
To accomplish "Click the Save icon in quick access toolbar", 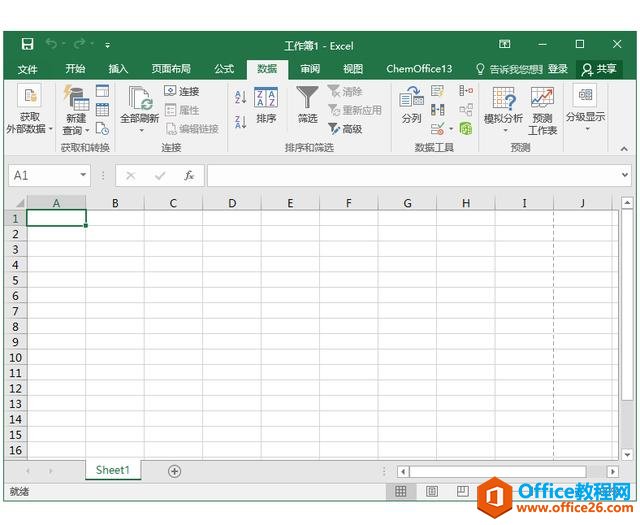I will (x=27, y=44).
